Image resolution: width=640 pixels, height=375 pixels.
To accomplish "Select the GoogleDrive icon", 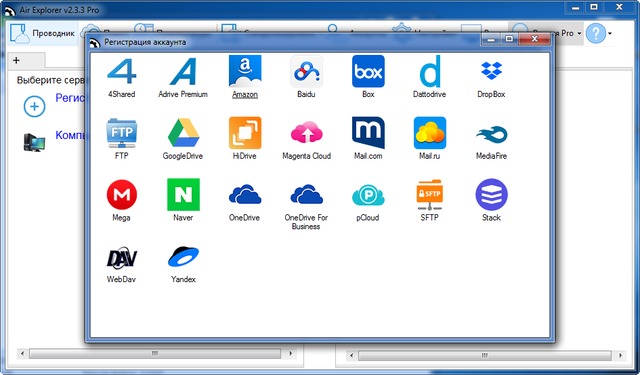I will point(183,133).
